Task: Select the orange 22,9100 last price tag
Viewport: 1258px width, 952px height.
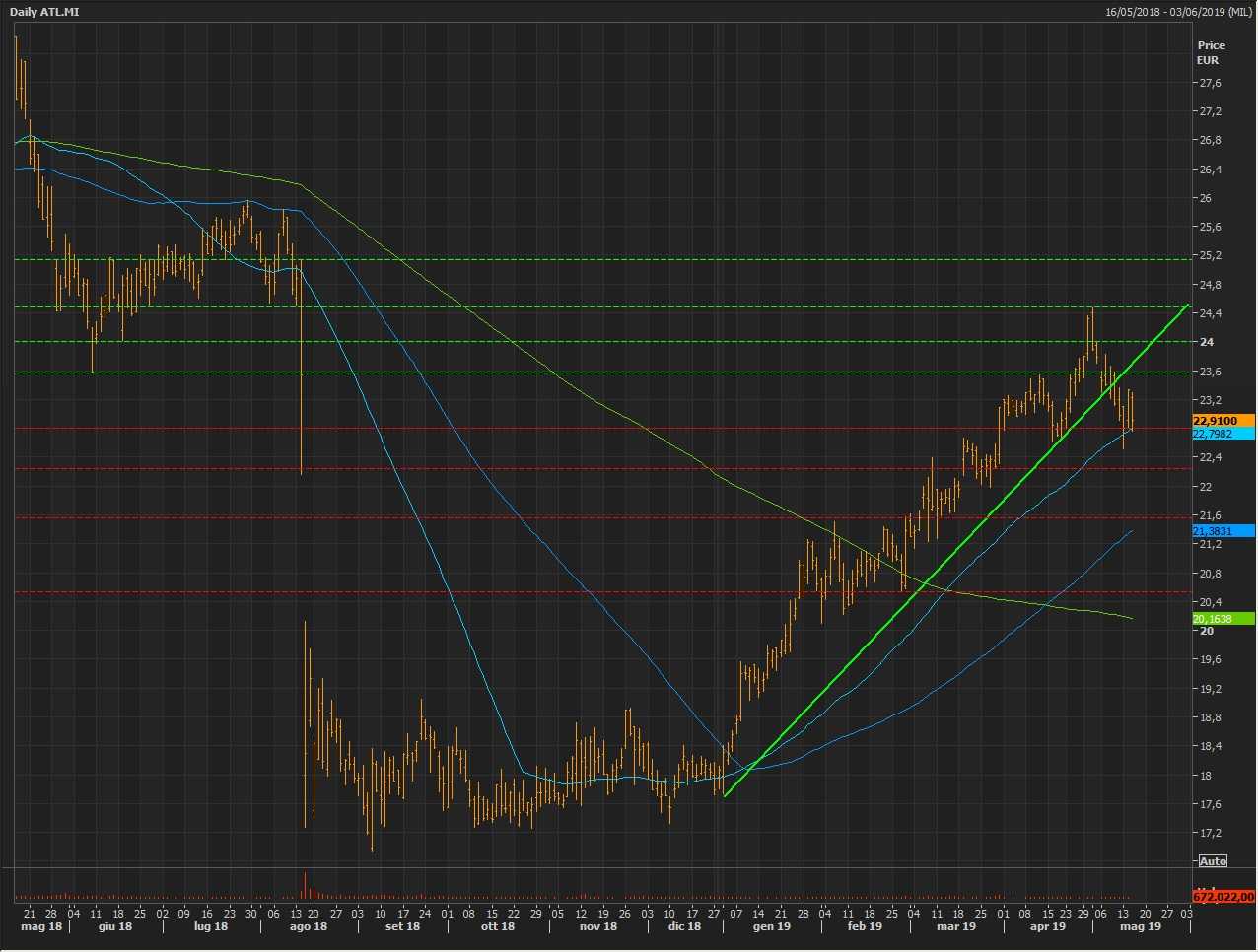Action: click(x=1223, y=421)
